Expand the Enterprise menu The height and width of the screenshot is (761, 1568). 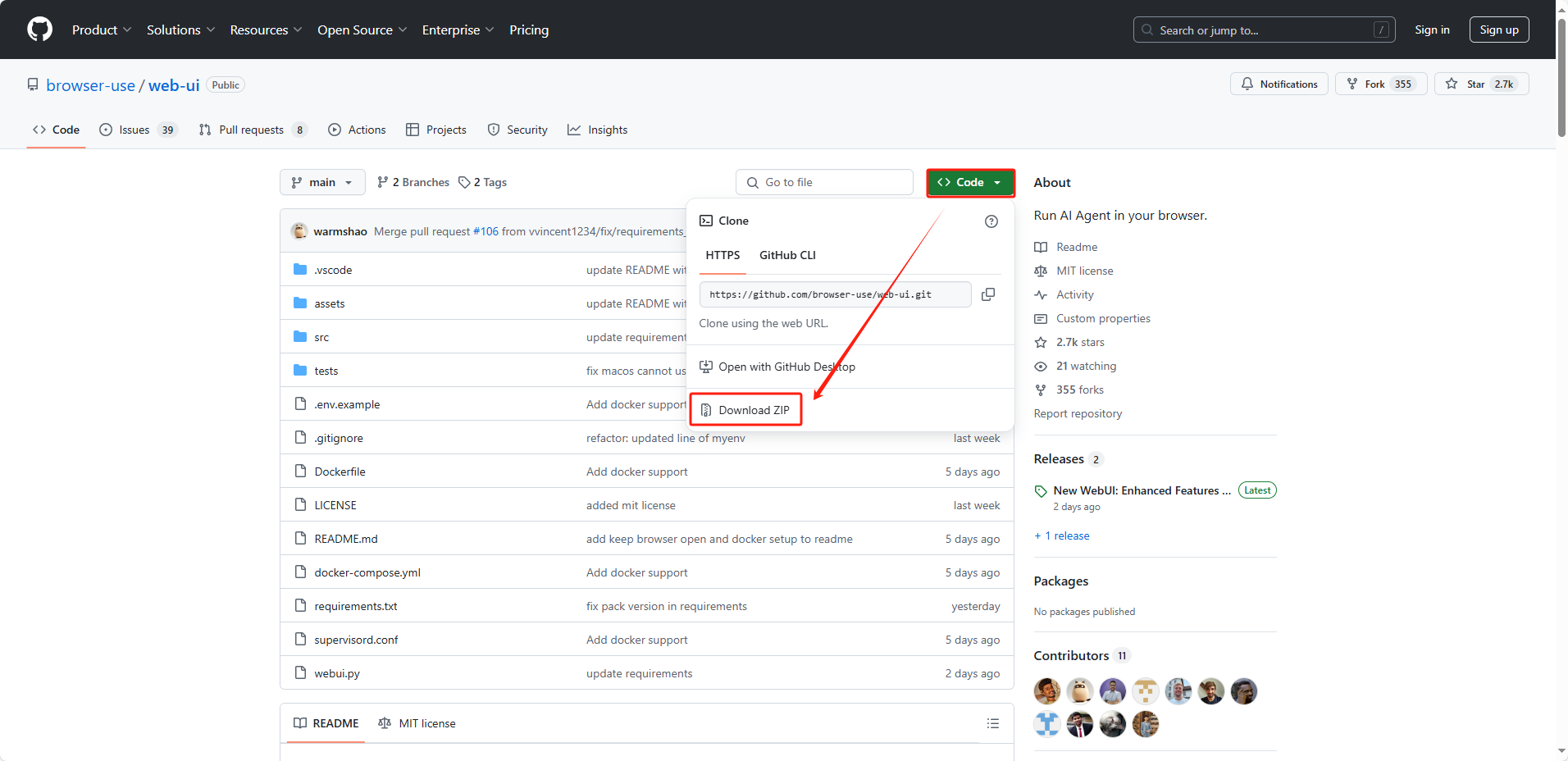pyautogui.click(x=458, y=30)
